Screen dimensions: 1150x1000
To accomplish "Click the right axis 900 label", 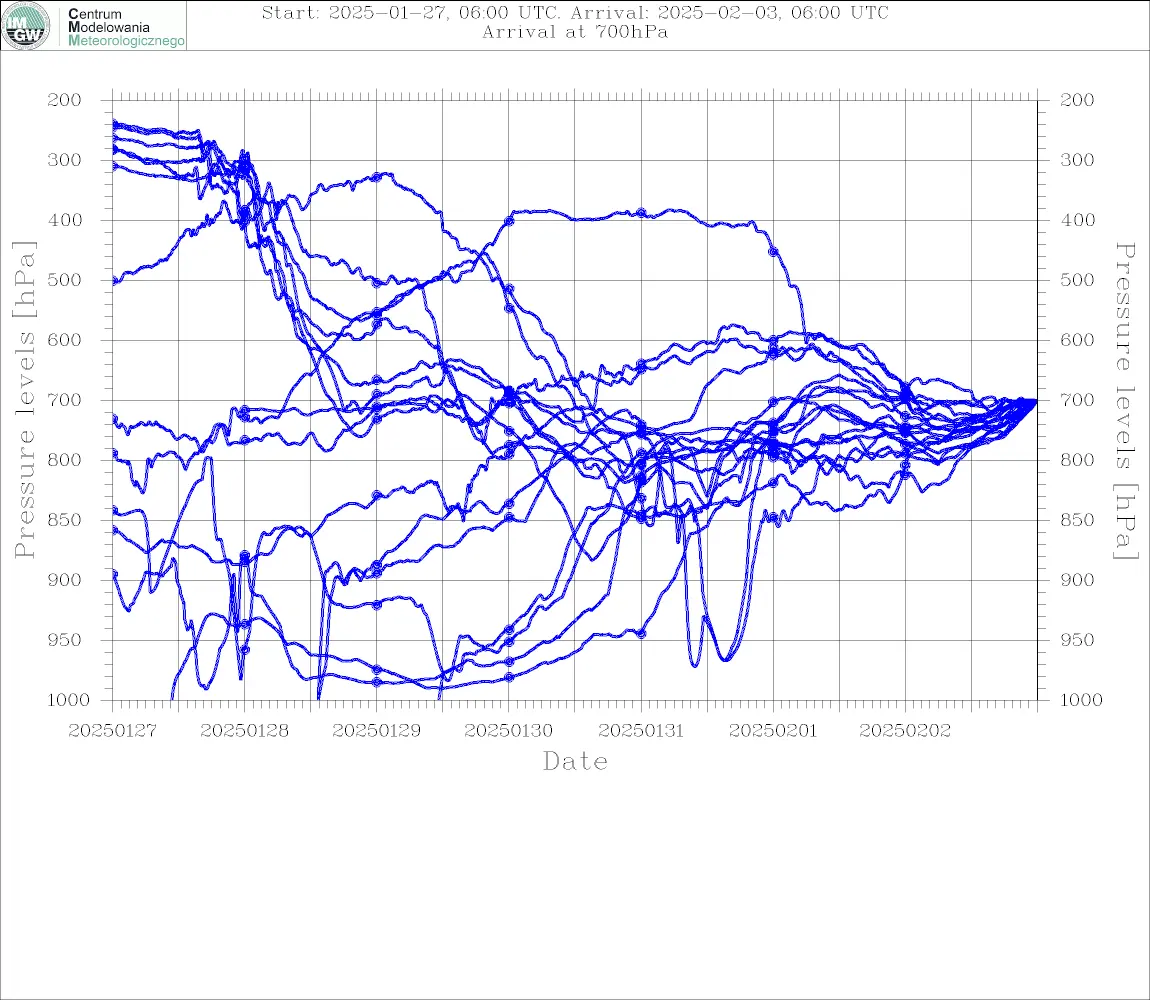I will pos(1077,580).
